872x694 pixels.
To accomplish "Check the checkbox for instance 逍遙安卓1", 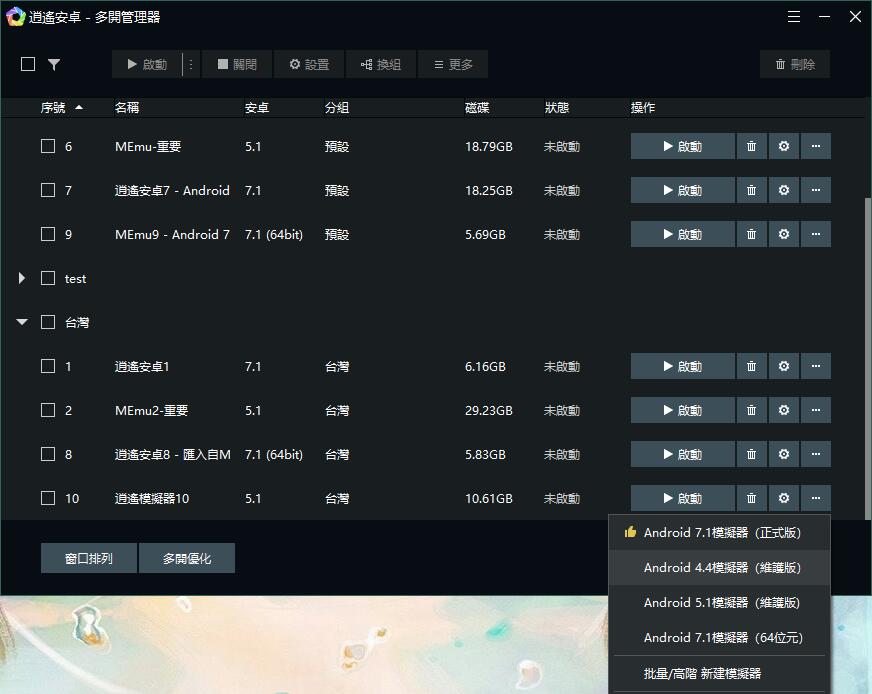I will point(46,366).
